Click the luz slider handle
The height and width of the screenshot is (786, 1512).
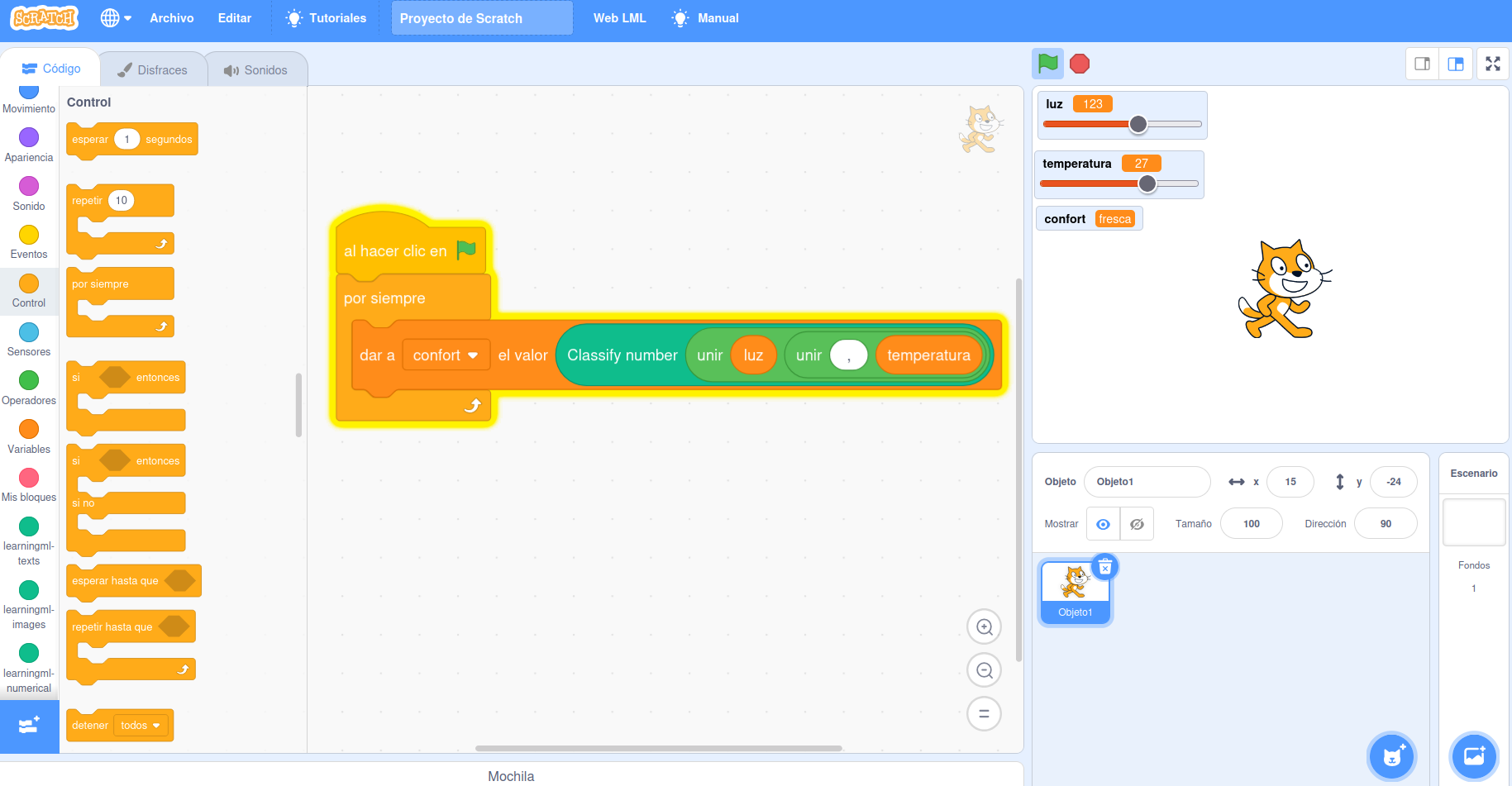(1138, 125)
